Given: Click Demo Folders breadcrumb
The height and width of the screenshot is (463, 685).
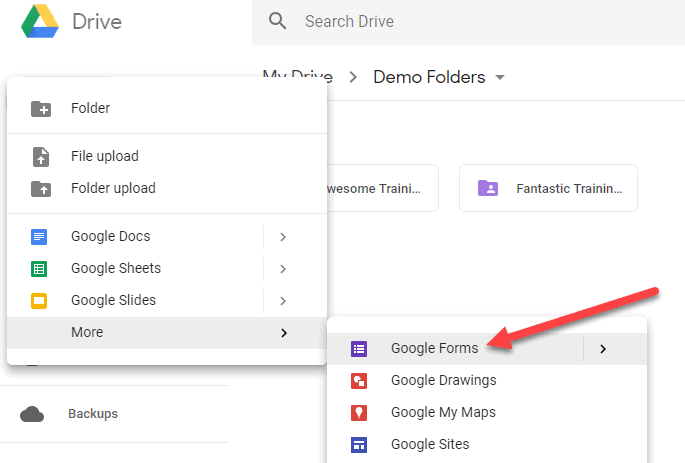Looking at the screenshot, I should click(x=429, y=77).
